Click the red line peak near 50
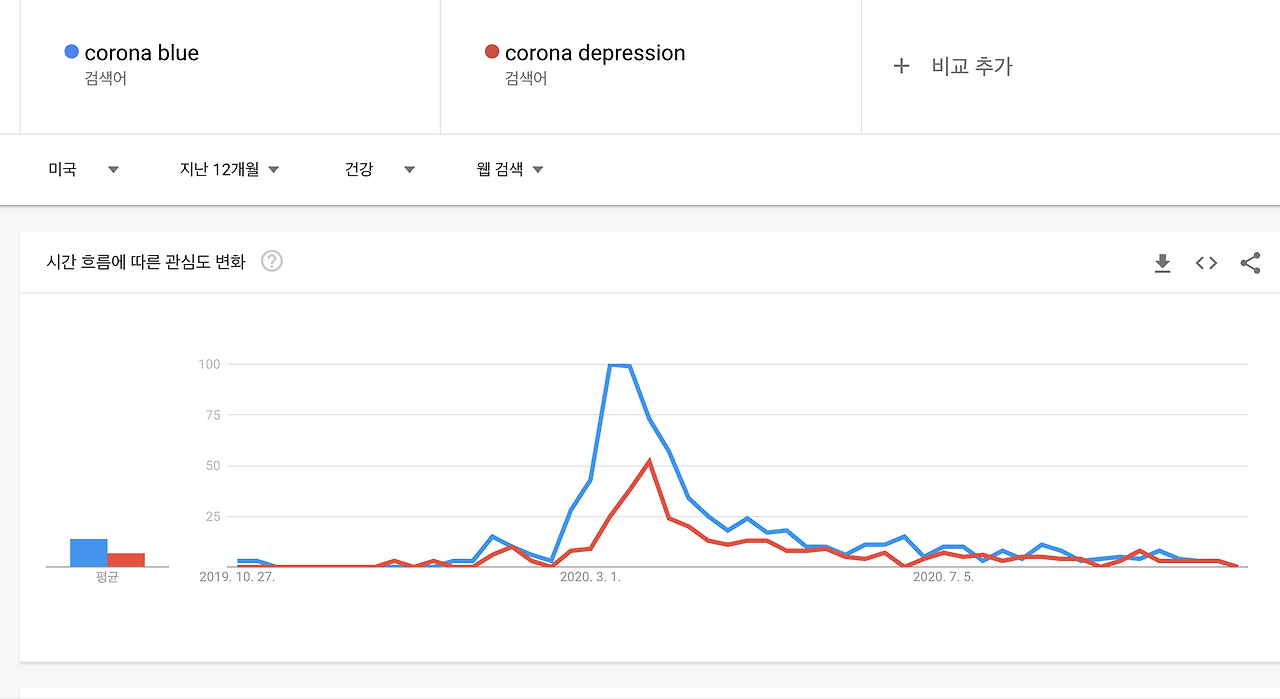The height and width of the screenshot is (699, 1280). click(x=650, y=461)
